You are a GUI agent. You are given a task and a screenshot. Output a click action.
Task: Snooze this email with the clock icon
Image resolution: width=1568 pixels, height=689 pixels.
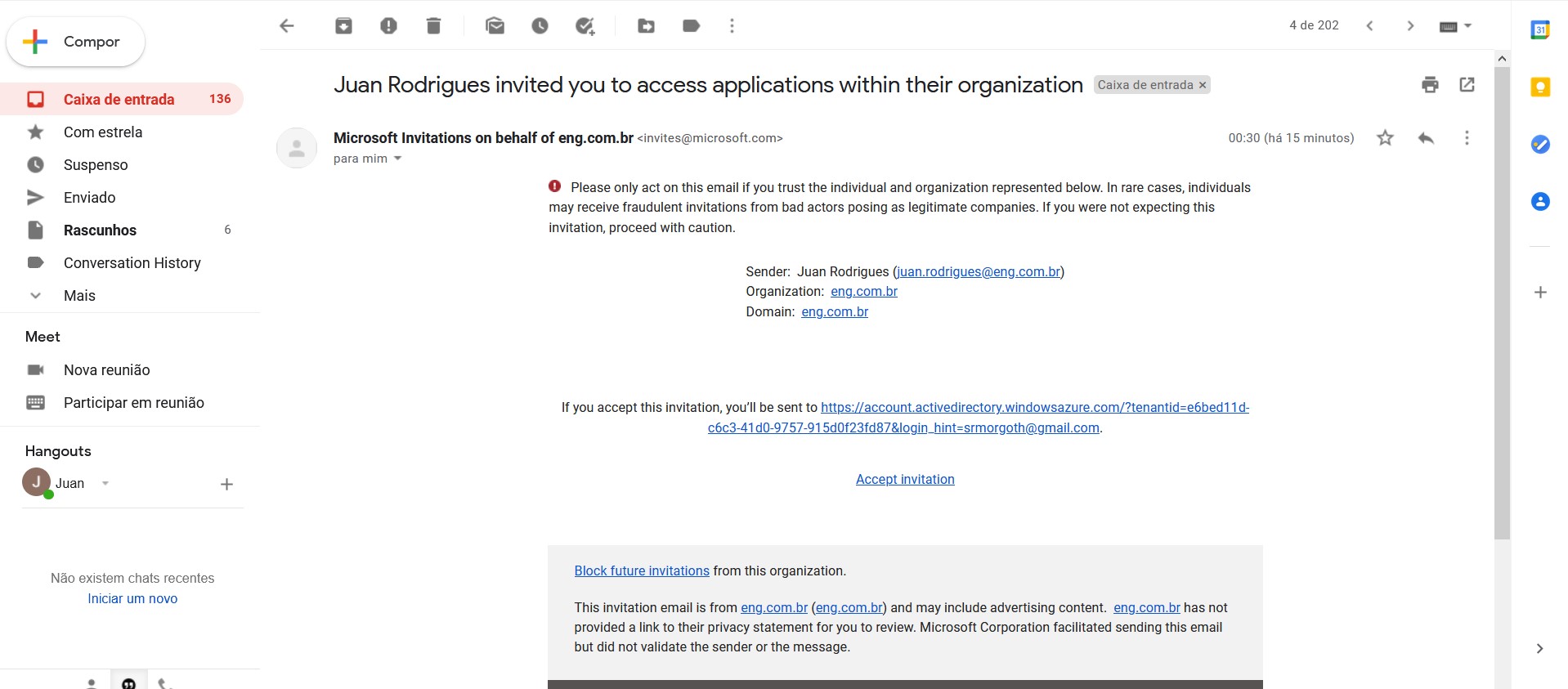[540, 26]
